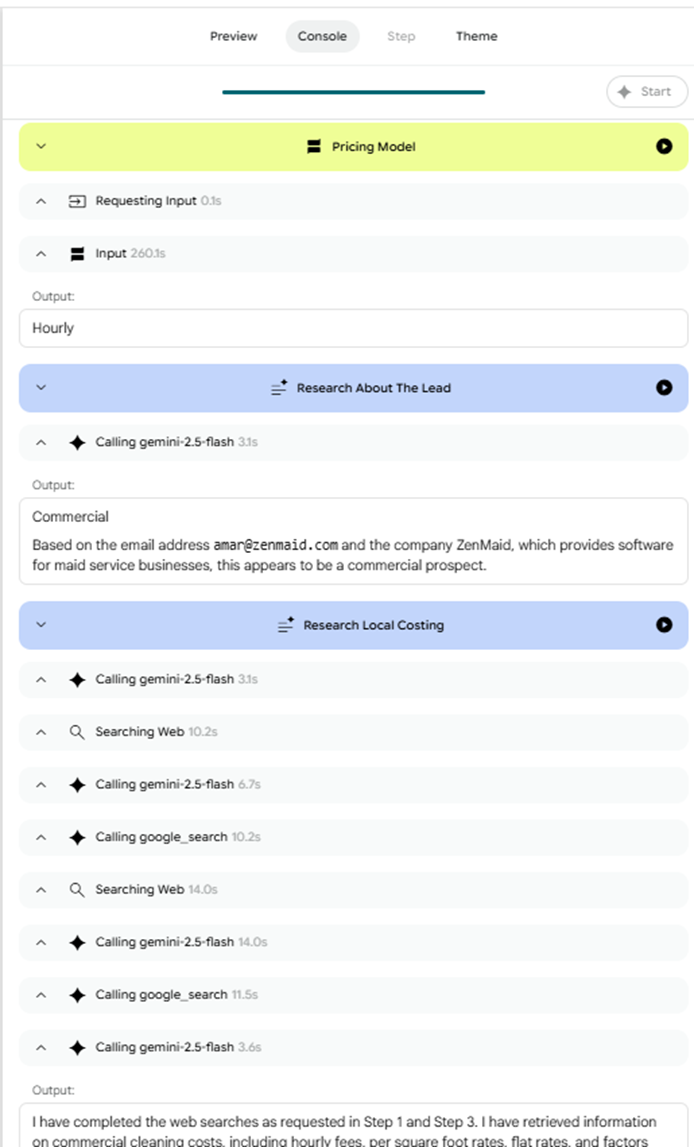694x1147 pixels.
Task: Click the Requesting Input arrow-box icon
Action: 77,201
